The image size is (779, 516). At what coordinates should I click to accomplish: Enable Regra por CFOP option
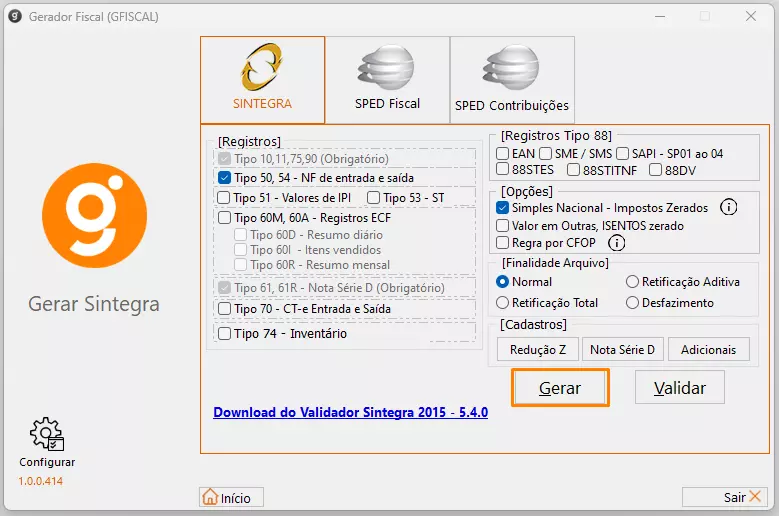tap(502, 242)
